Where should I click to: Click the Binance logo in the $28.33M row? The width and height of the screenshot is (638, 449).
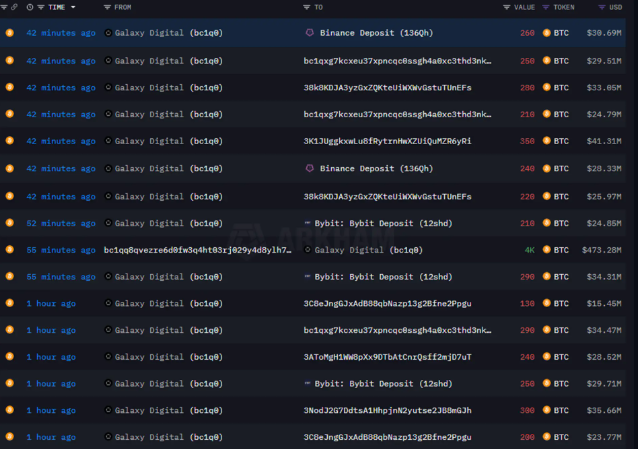pyautogui.click(x=310, y=168)
